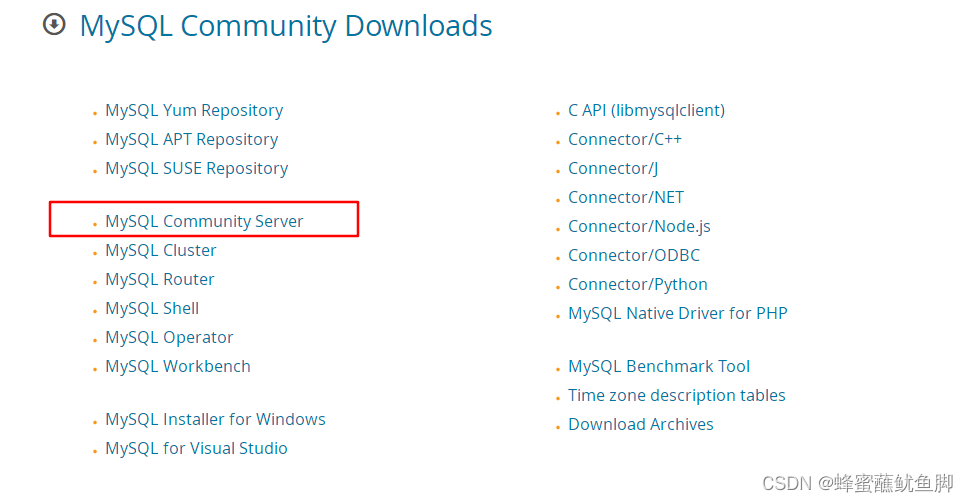Click the download circle icon beside the heading
968x503 pixels.
click(54, 25)
